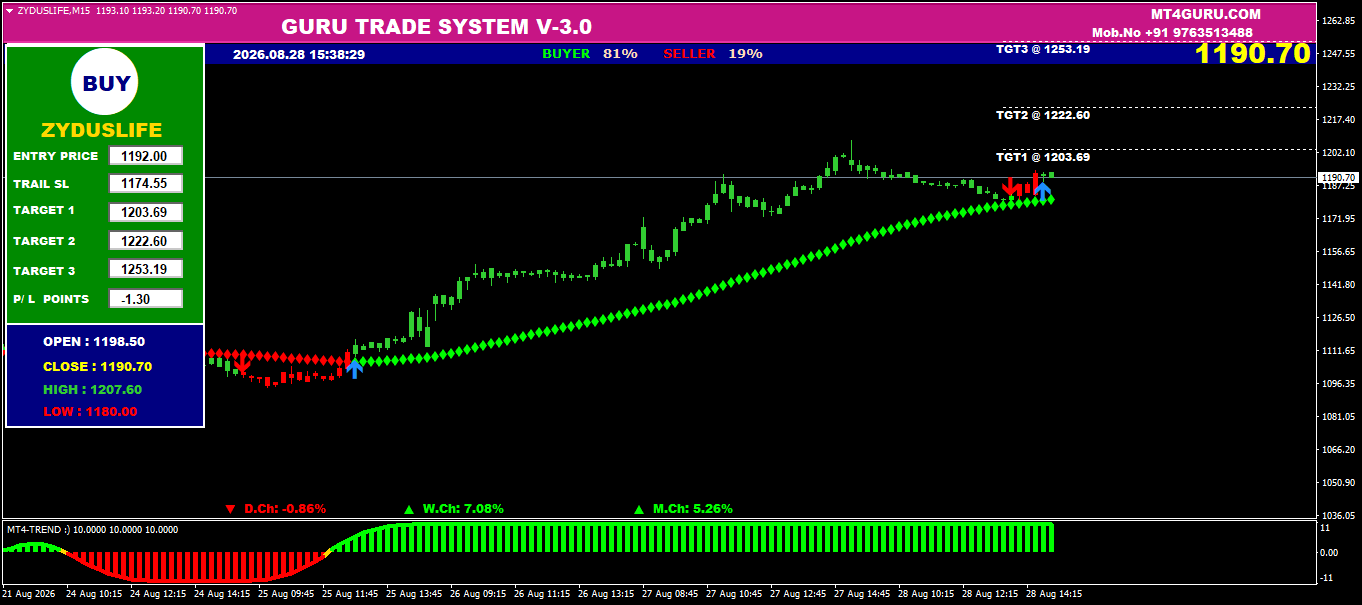Screen dimensions: 1362x605
Task: Click the red section of trend histogram
Action: pyautogui.click(x=190, y=566)
